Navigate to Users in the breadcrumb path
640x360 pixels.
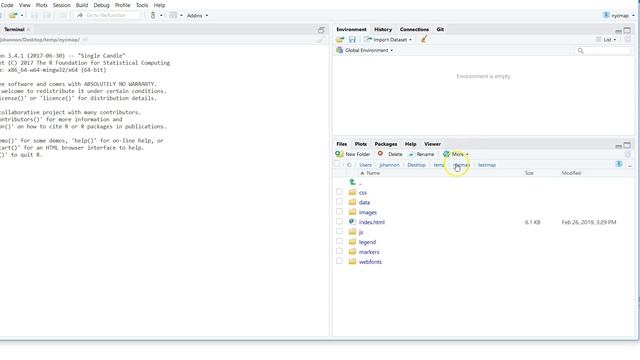365,165
